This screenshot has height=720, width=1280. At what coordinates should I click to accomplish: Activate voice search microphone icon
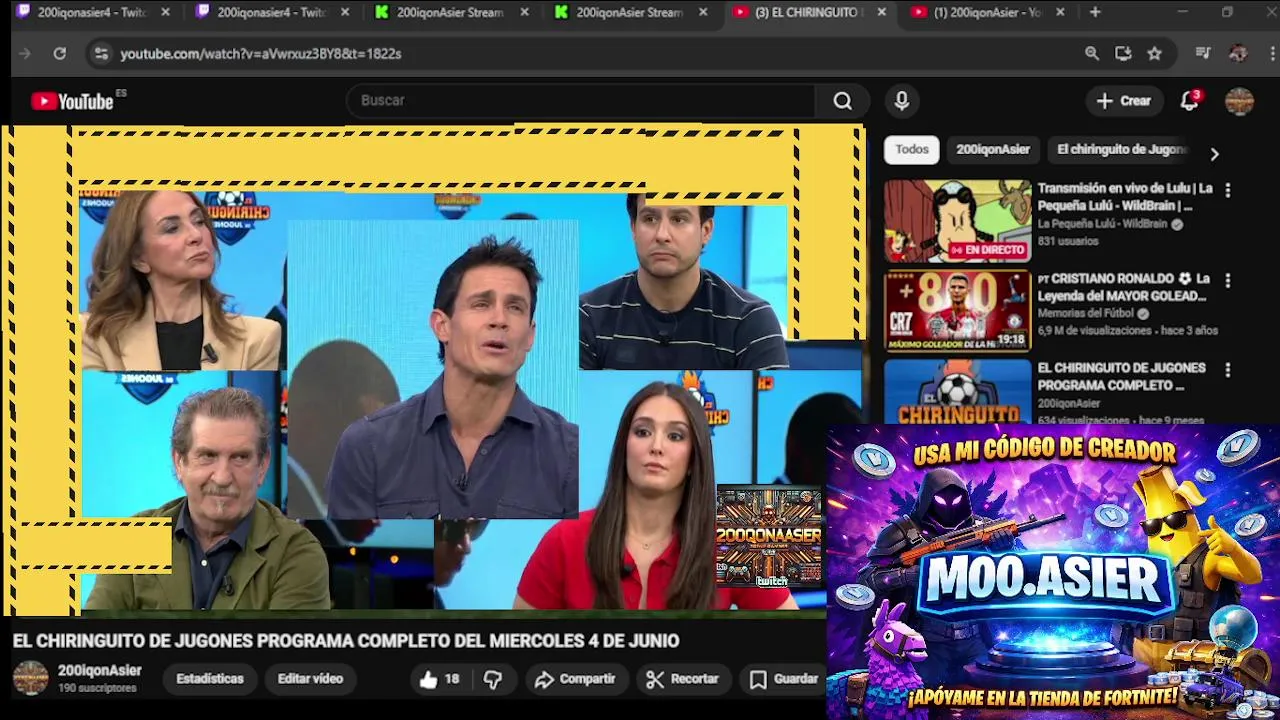pos(901,101)
